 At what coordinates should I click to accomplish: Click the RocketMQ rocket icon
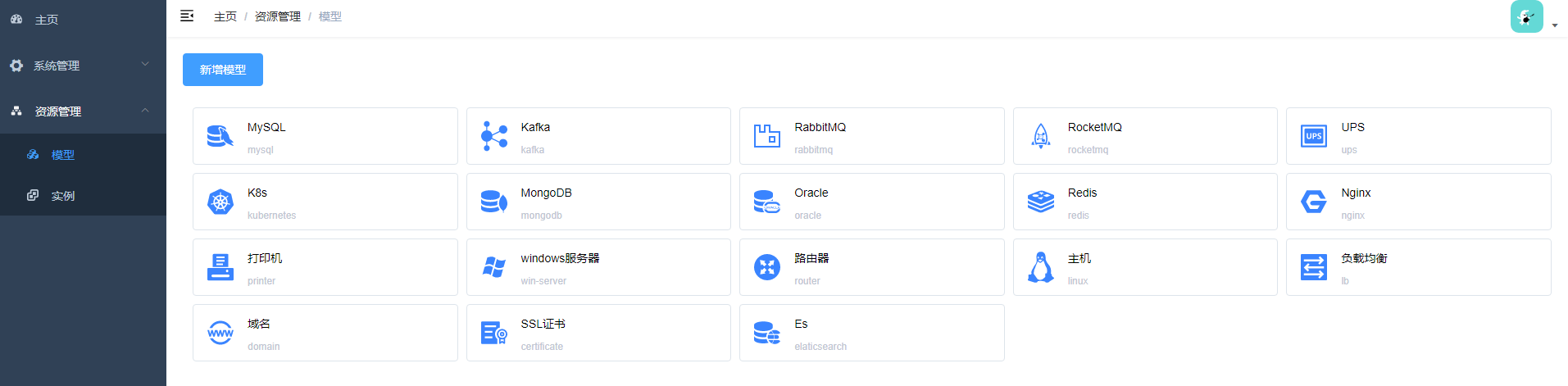click(x=1041, y=136)
